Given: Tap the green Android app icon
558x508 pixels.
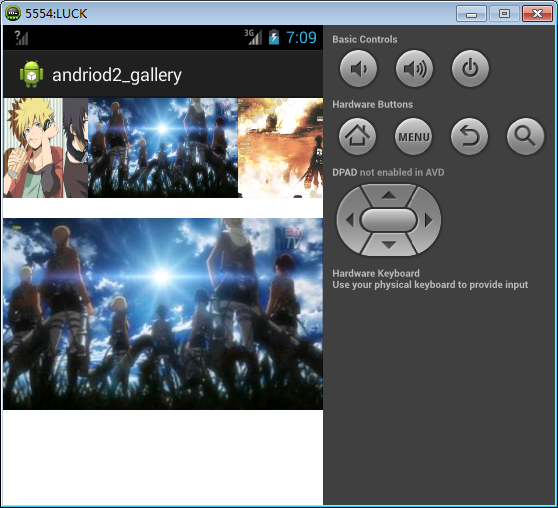Looking at the screenshot, I should (32, 74).
